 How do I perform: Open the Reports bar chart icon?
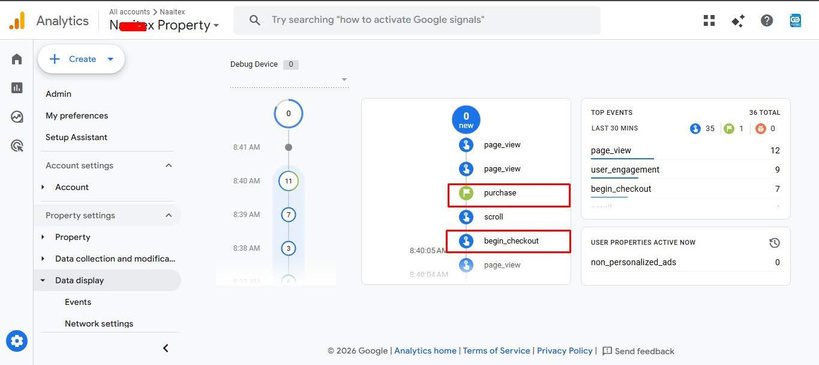17,88
